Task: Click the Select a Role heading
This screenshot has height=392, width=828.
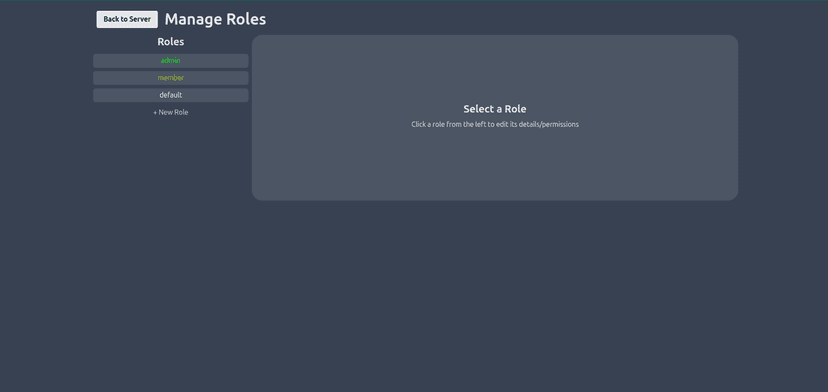Action: 495,109
